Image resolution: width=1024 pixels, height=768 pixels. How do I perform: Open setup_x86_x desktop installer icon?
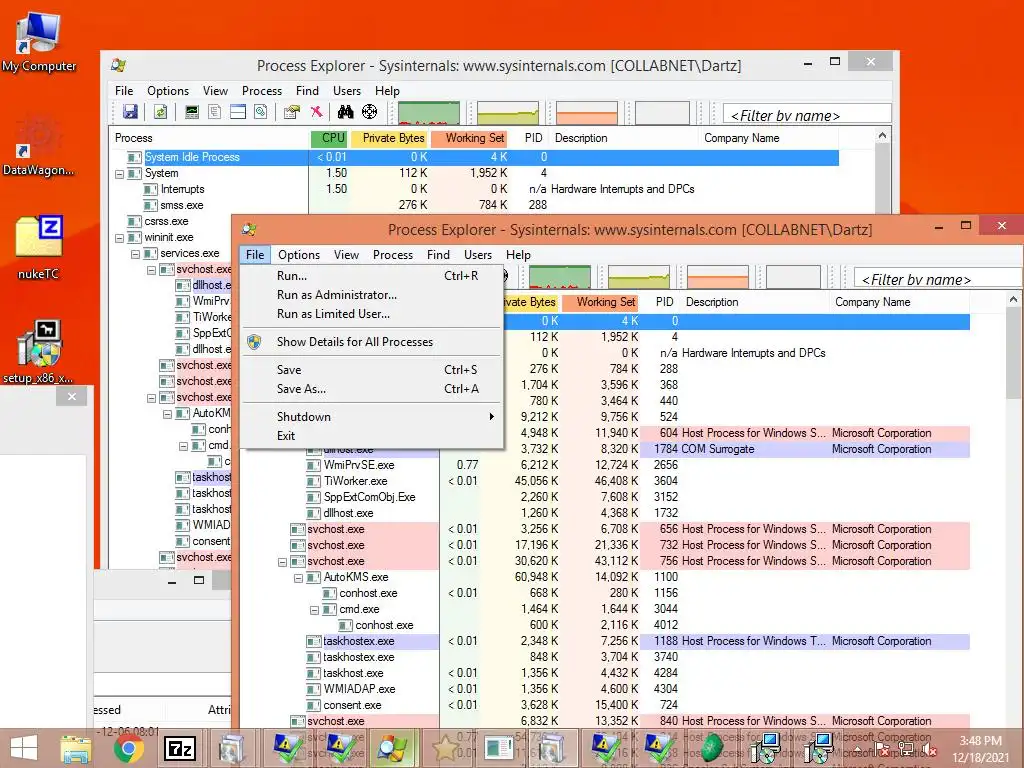(39, 351)
